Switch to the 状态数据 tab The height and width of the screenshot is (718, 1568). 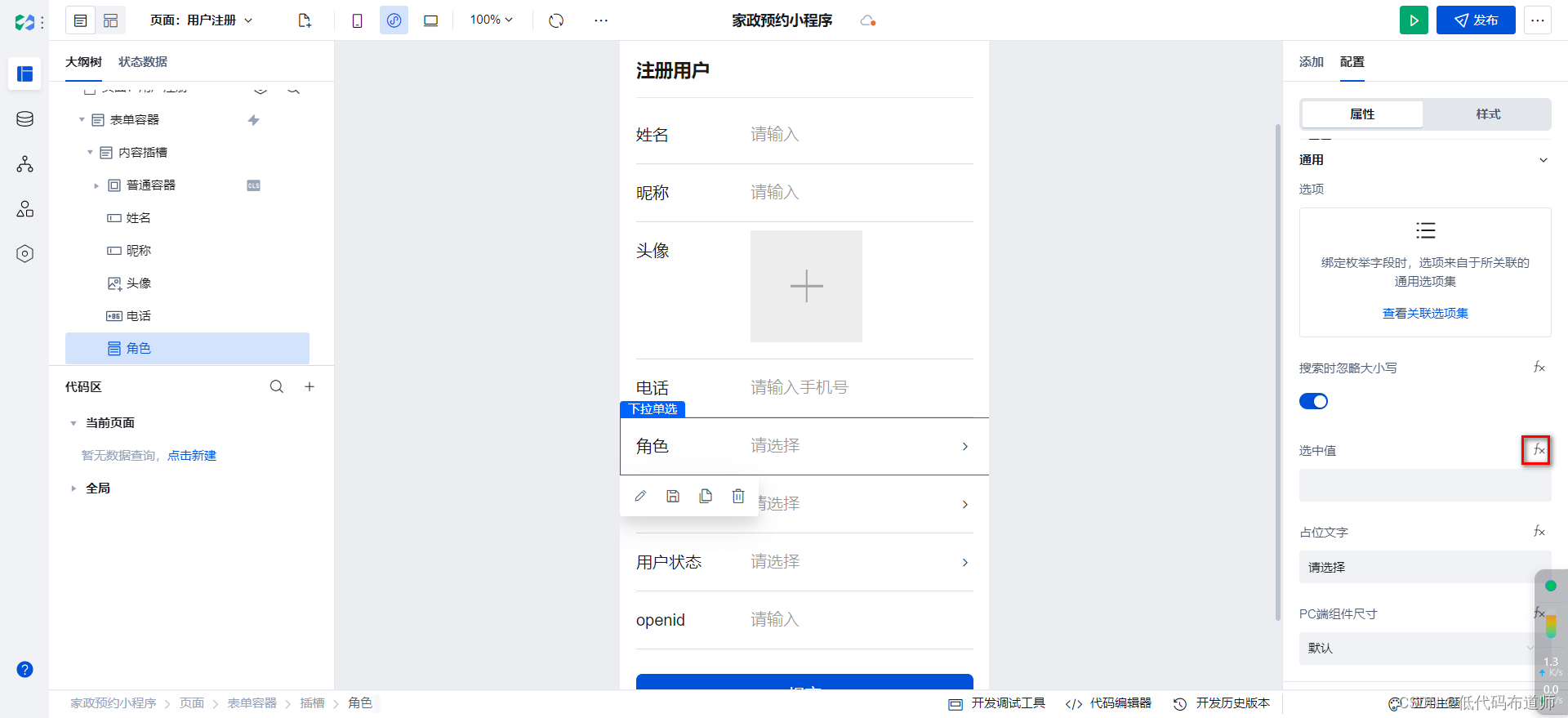tap(143, 62)
